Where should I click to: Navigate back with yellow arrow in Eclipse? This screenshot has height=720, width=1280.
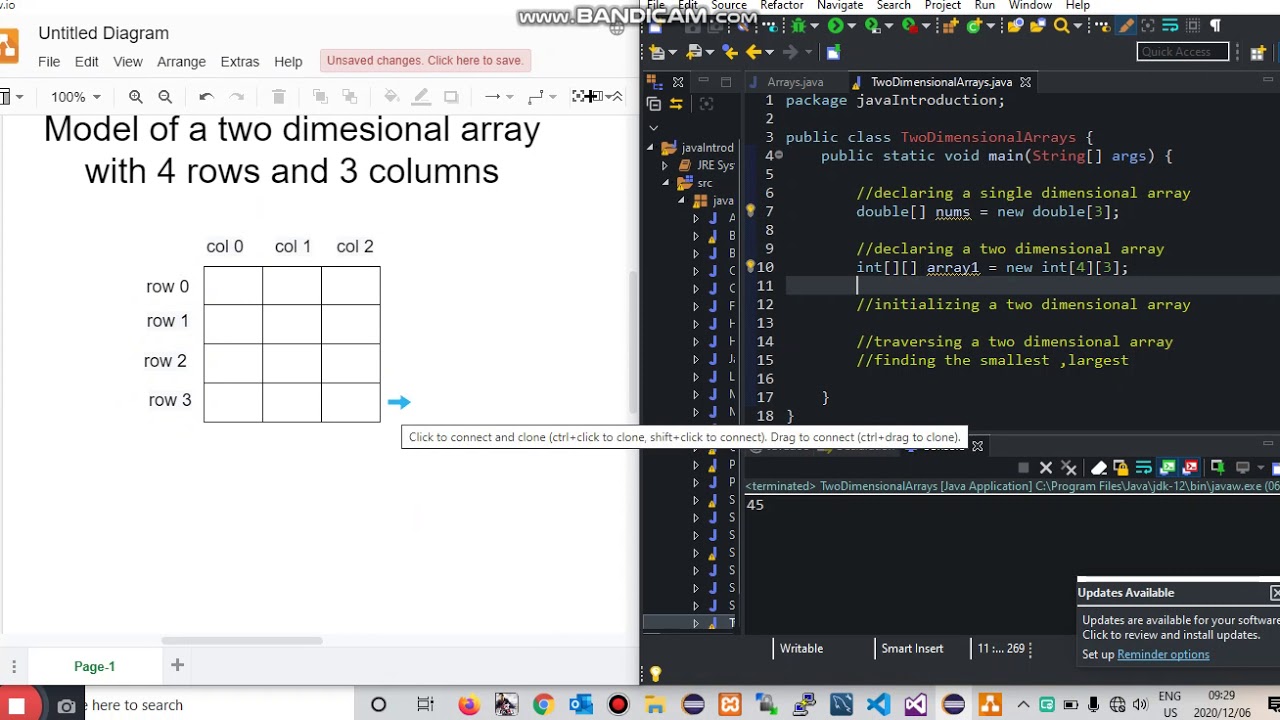click(753, 52)
